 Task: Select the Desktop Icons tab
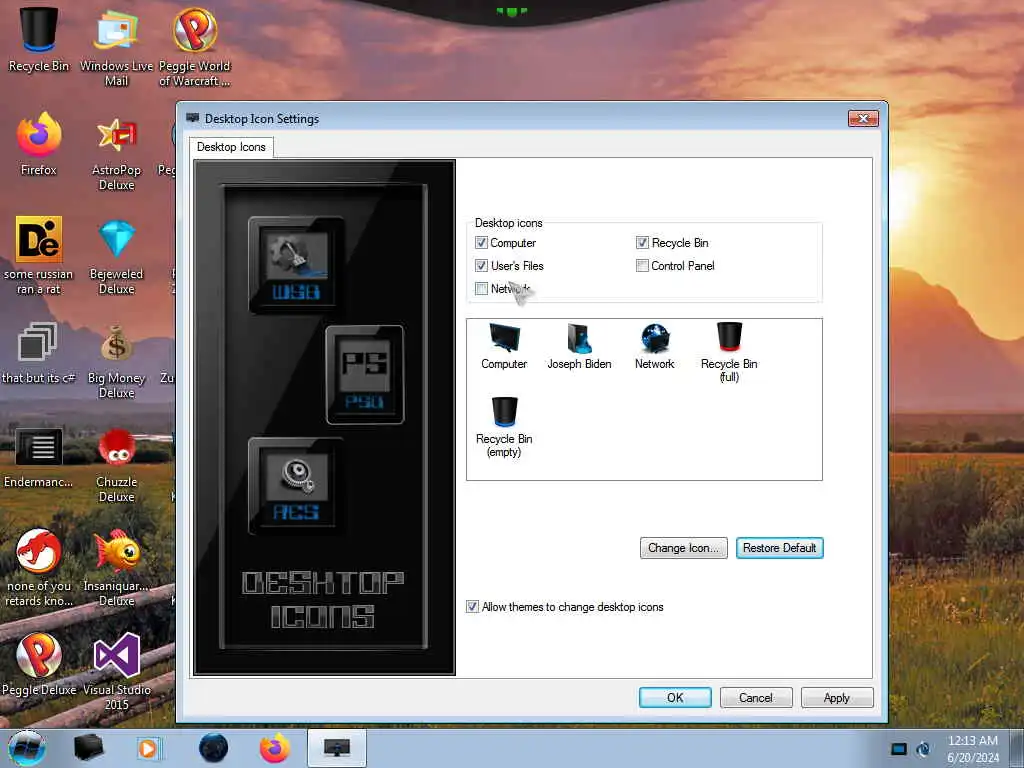[x=231, y=147]
